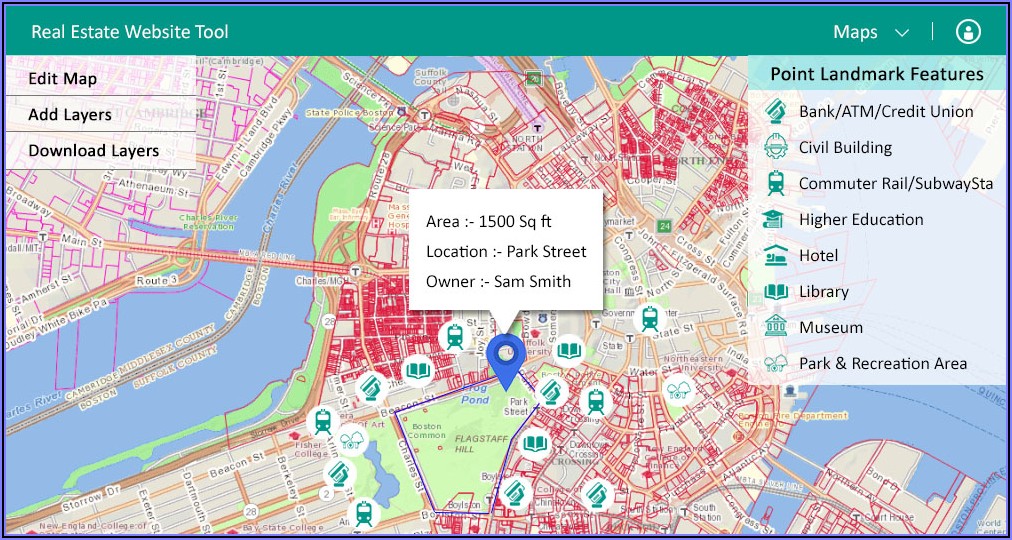
Task: Select the Museum legend icon
Action: [x=775, y=327]
